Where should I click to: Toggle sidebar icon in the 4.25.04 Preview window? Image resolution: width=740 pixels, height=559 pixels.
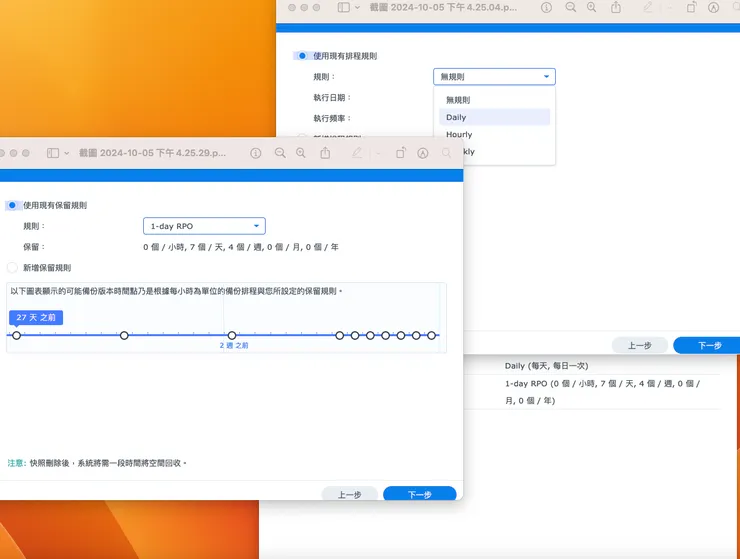(344, 7)
